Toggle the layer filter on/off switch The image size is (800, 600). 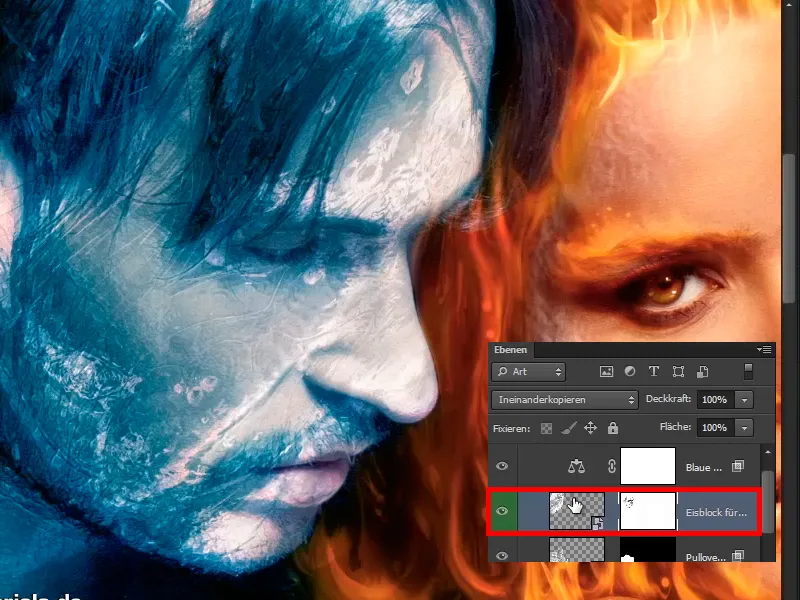[x=748, y=371]
